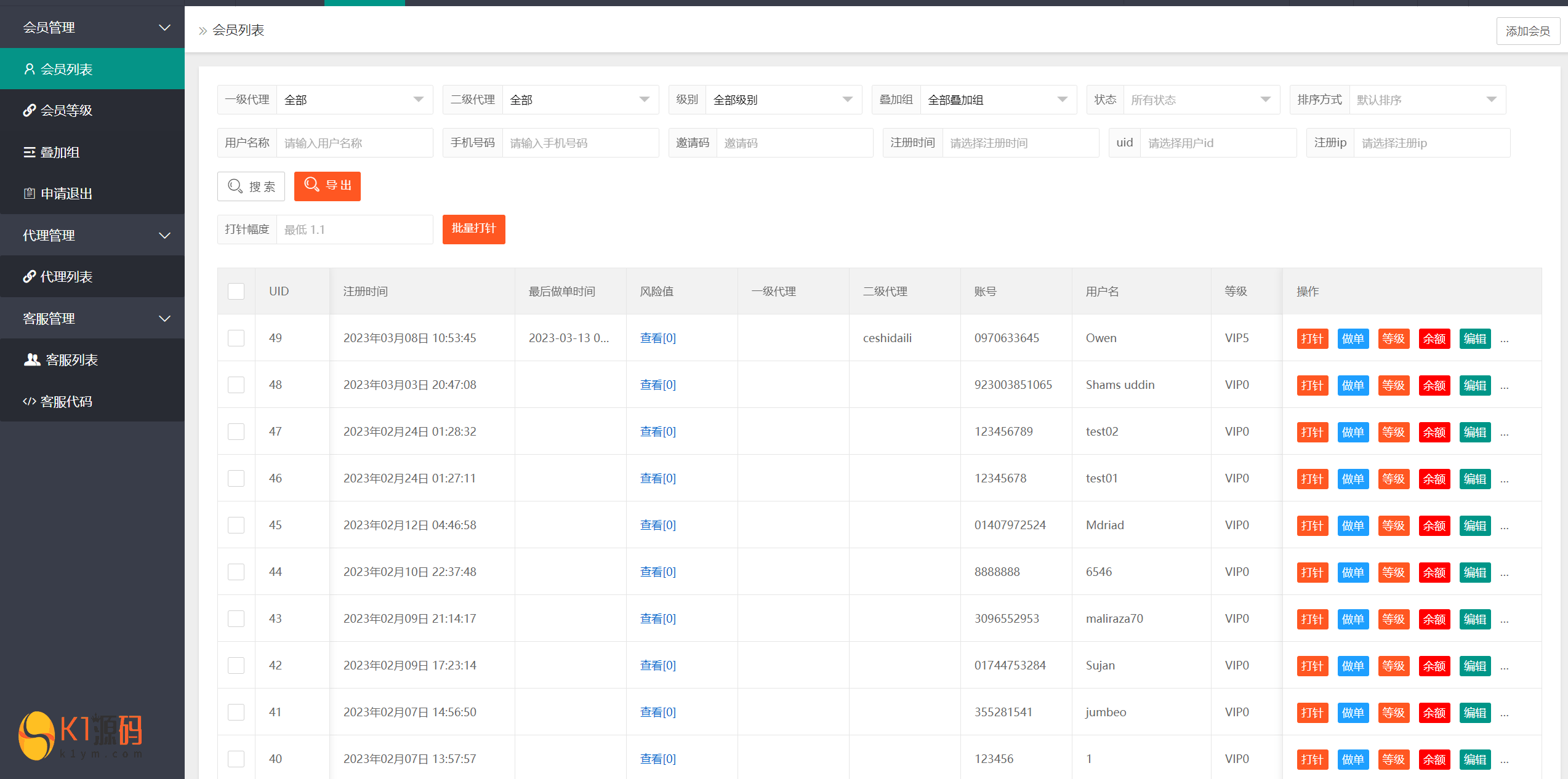Open 客服代码 via its code icon

pyautogui.click(x=29, y=401)
